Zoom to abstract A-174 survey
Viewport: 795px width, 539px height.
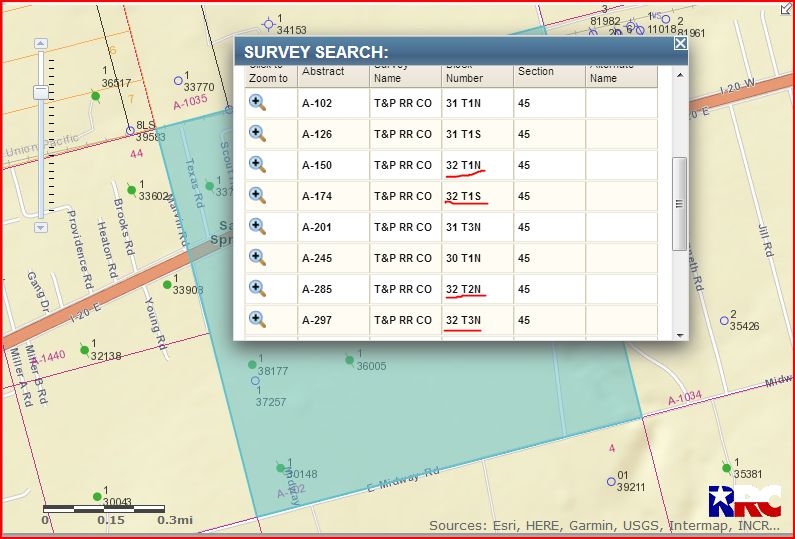(257, 196)
